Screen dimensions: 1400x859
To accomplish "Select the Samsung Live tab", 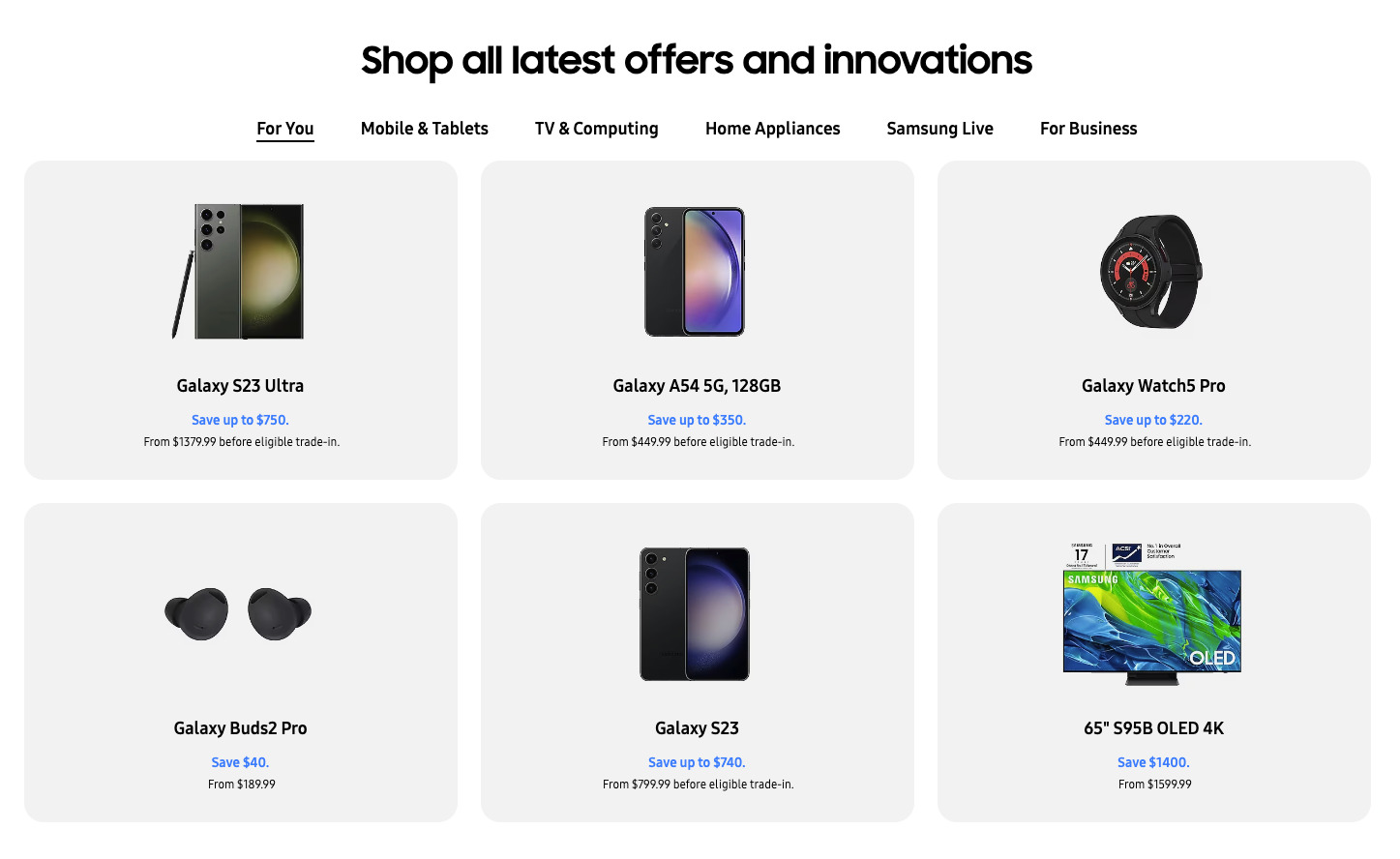I will pos(939,129).
